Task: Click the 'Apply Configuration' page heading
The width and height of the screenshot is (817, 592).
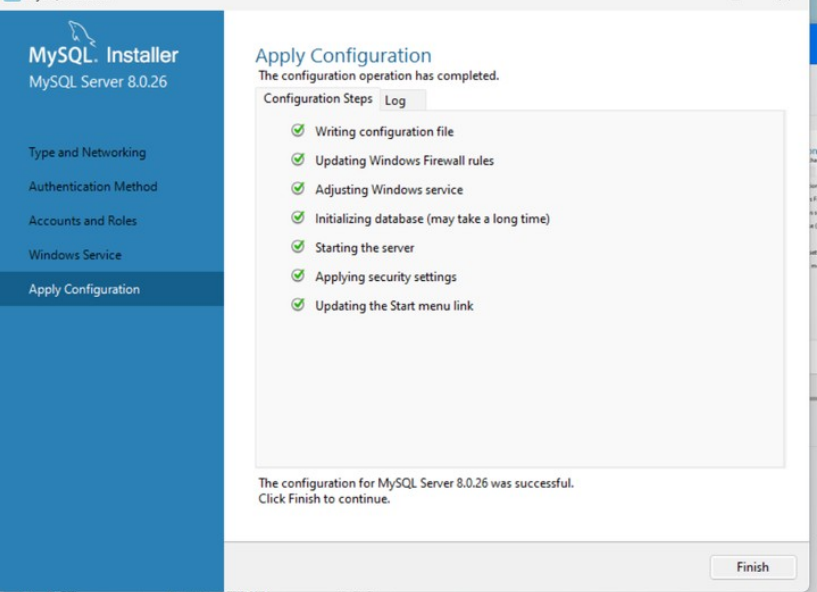Action: coord(343,56)
